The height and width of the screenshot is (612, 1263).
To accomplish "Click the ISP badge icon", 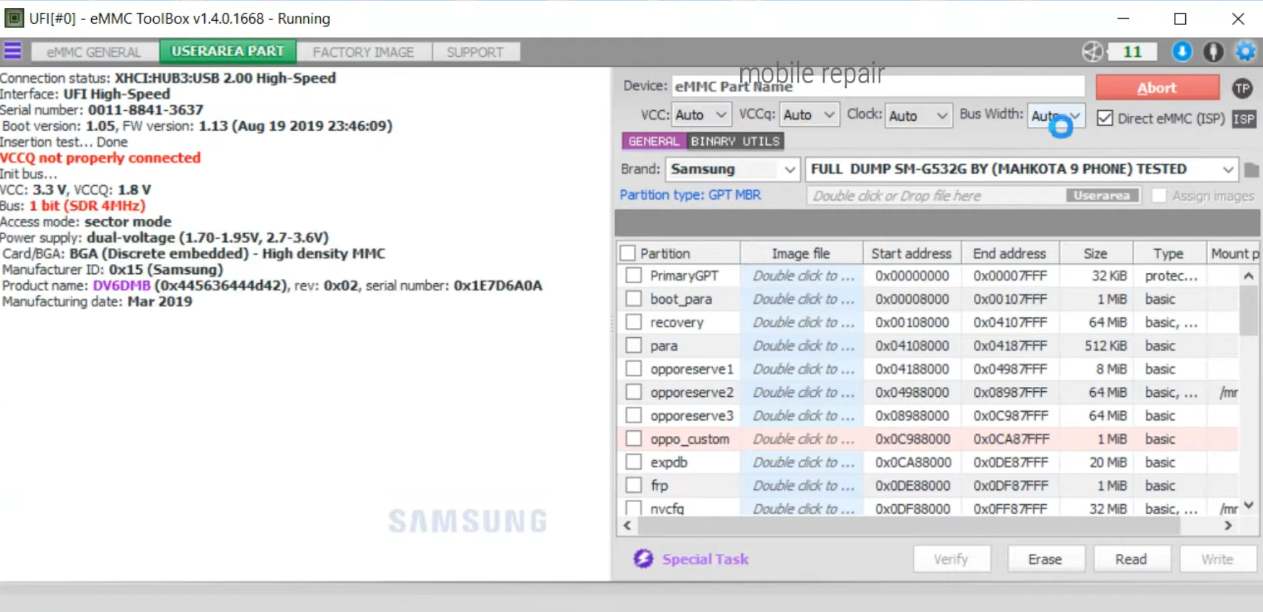I will pos(1243,118).
